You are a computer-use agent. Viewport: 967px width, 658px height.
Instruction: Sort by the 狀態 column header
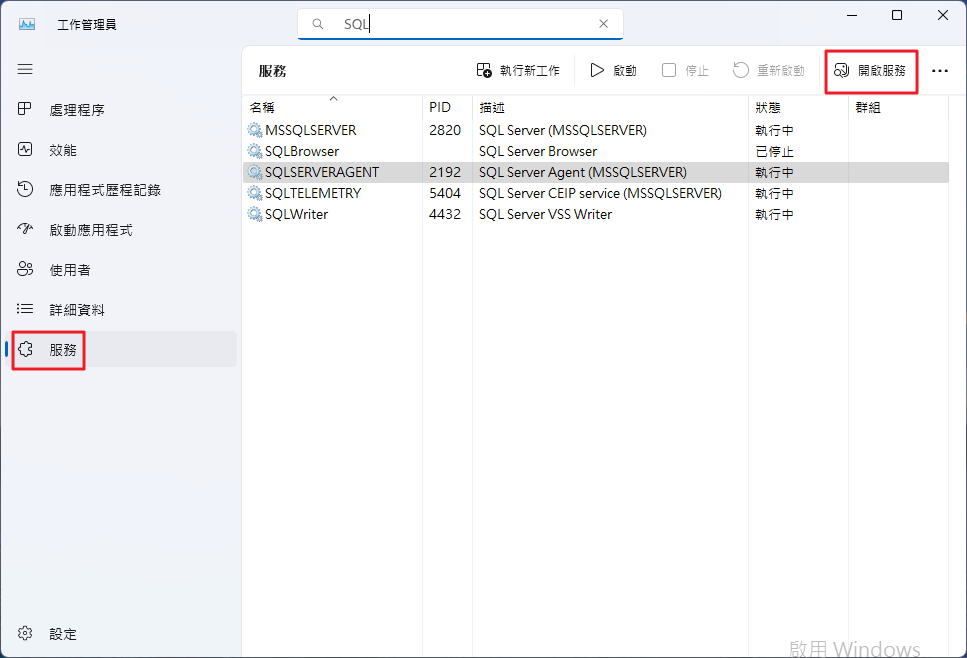click(798, 107)
